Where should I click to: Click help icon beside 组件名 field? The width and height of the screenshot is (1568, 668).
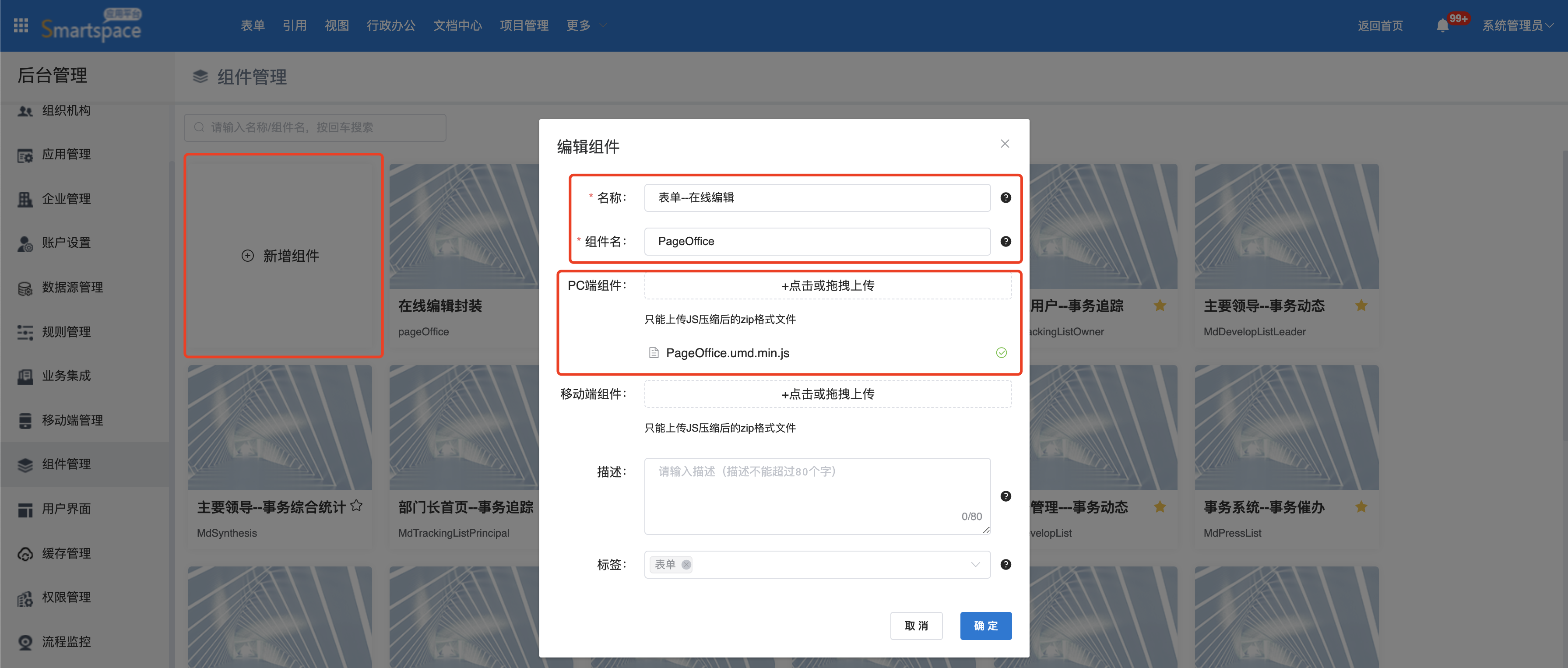pyautogui.click(x=1005, y=241)
